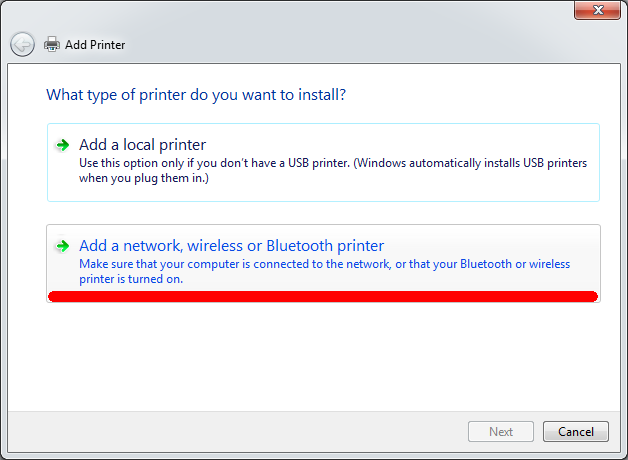Click the back arrow button

(x=22, y=44)
